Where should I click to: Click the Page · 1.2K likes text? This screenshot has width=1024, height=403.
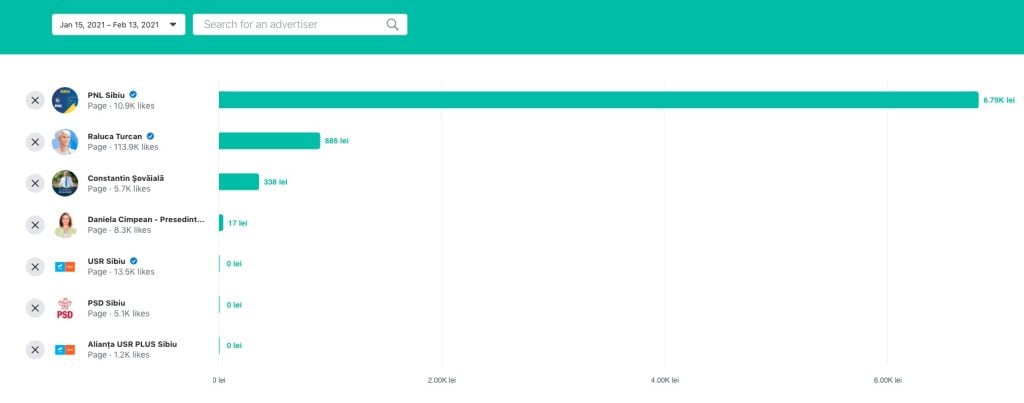(x=118, y=355)
